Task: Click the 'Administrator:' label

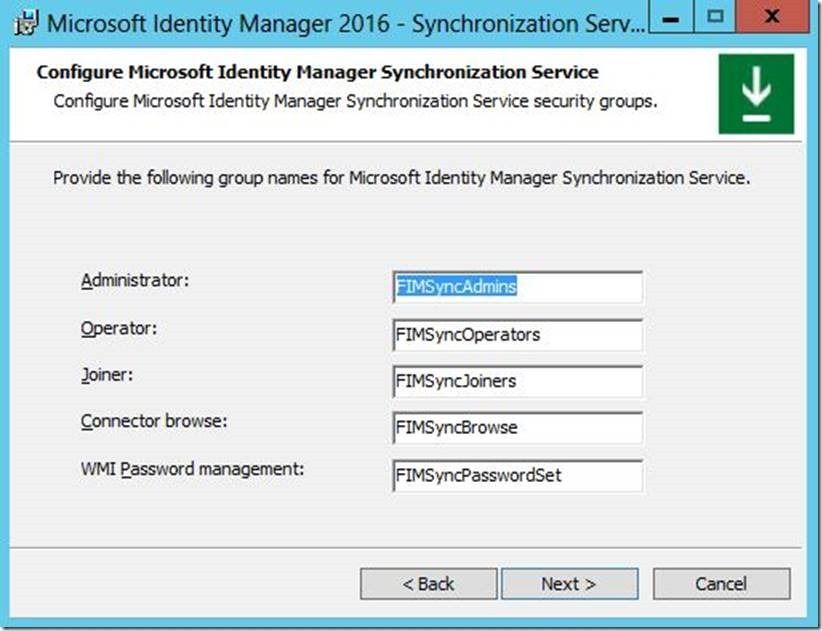Action: [135, 280]
